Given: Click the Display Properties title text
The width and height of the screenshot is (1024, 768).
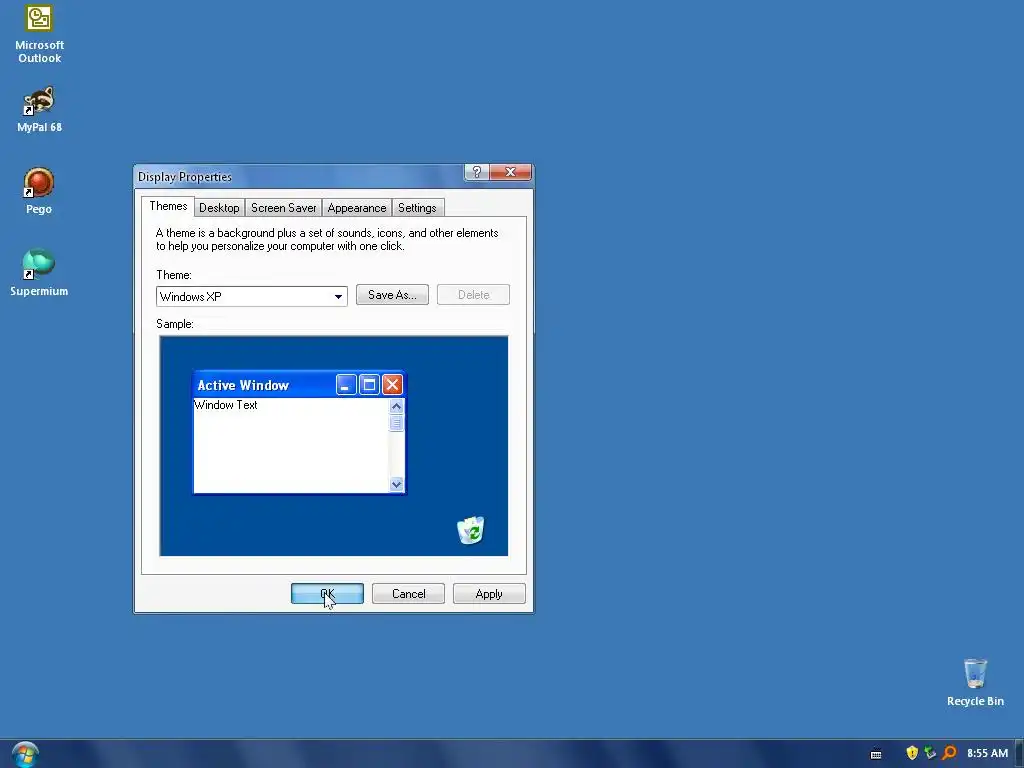Looking at the screenshot, I should pyautogui.click(x=185, y=177).
